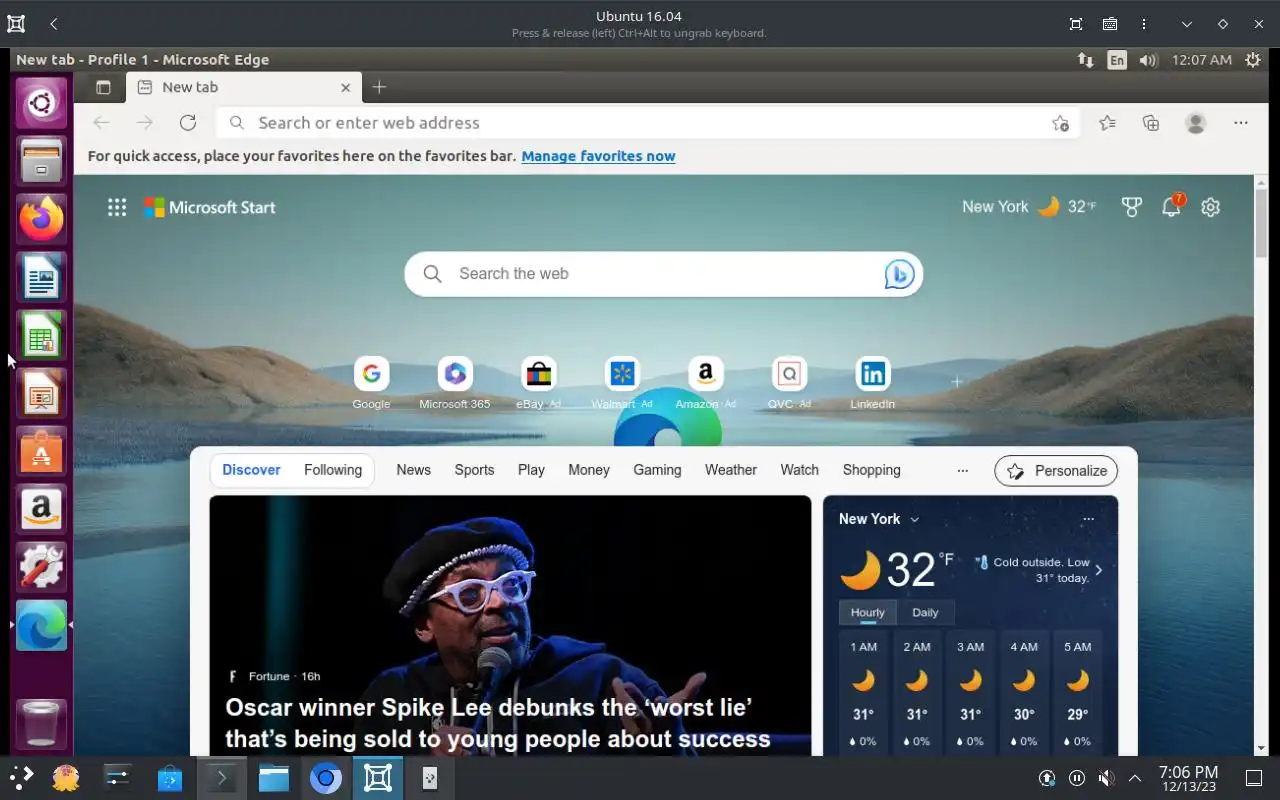Open Edge Settings and more menu
This screenshot has height=800, width=1280.
[1241, 123]
